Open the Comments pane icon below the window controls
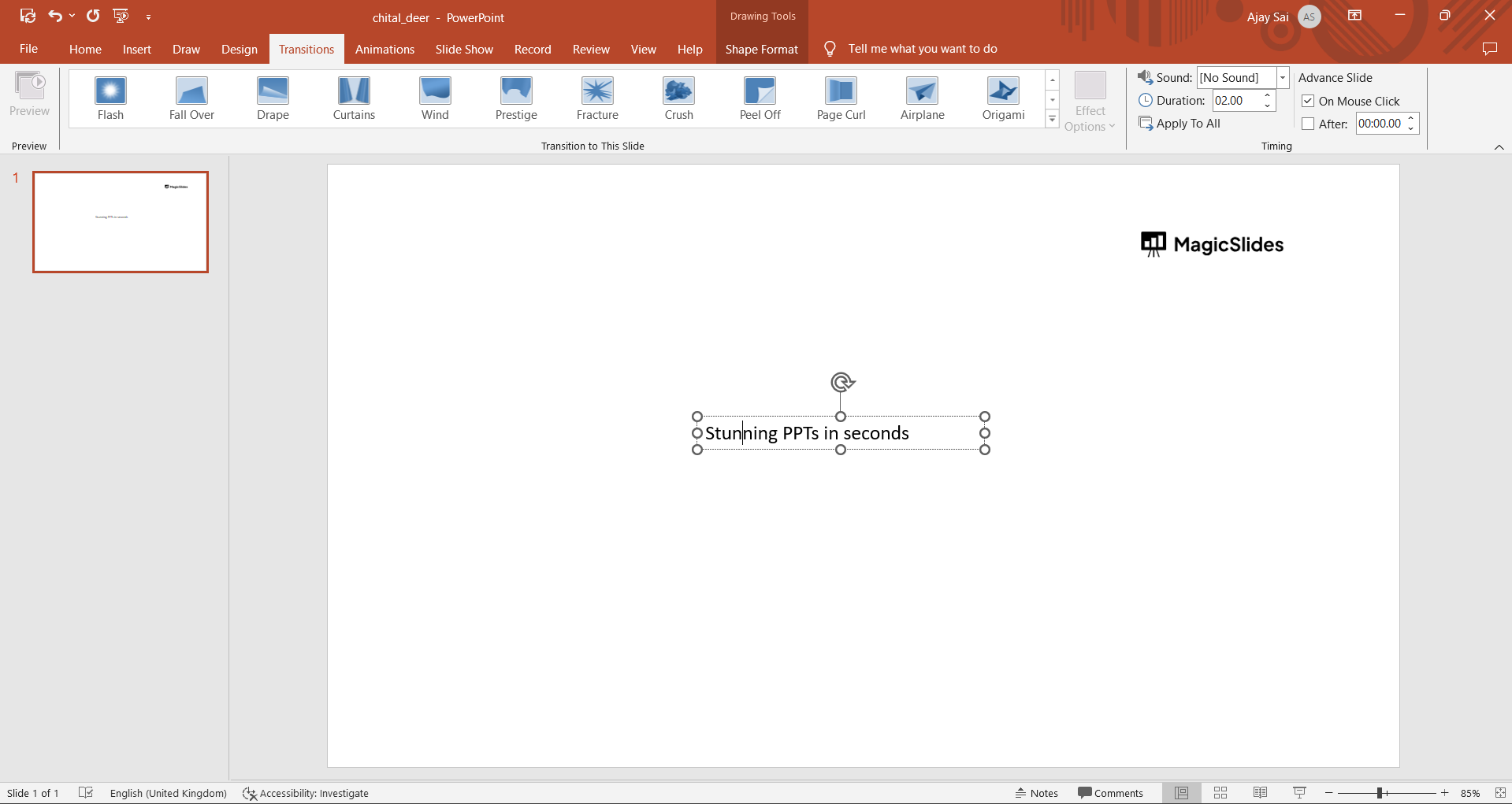 1489,49
